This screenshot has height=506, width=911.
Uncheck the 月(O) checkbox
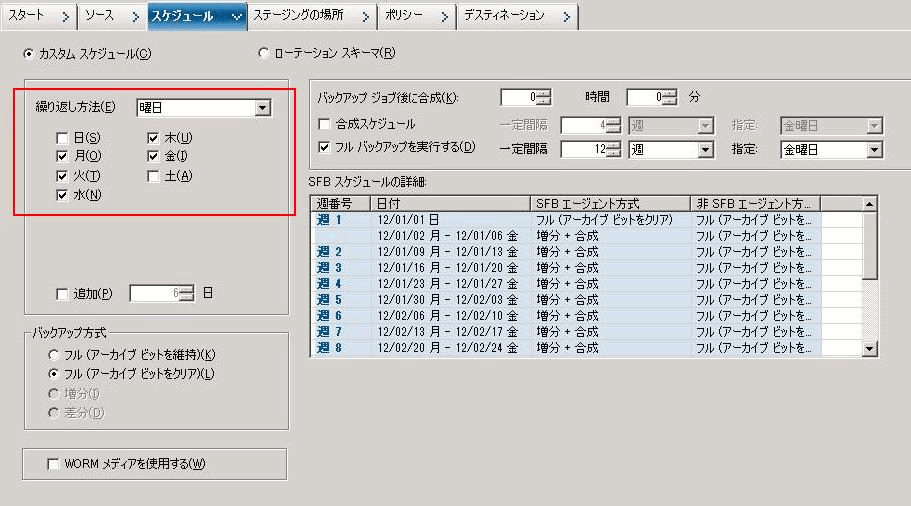coord(62,156)
